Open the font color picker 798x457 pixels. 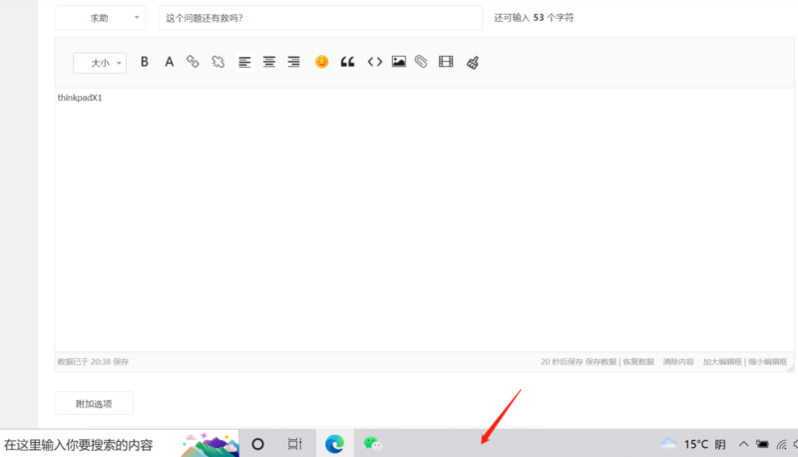pos(169,62)
